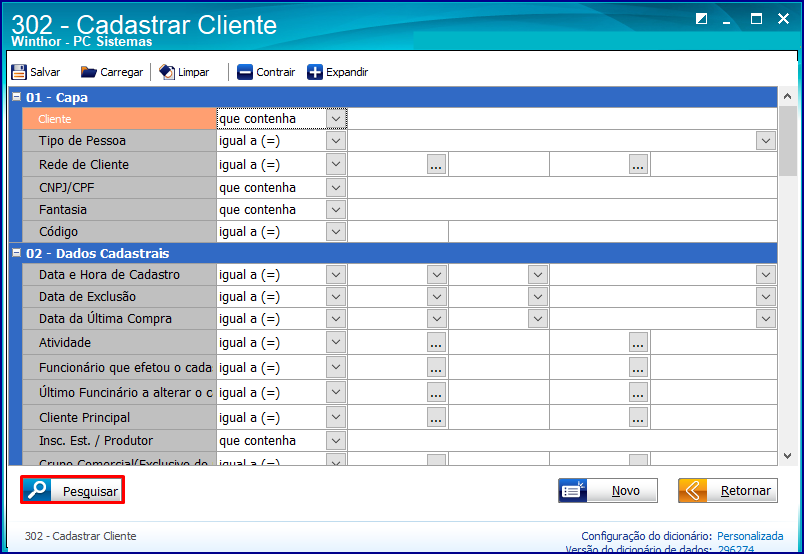Click the Limpar toolbar label

193,72
